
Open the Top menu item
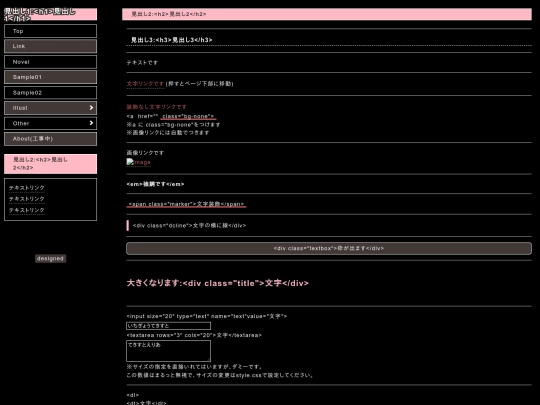[50, 31]
